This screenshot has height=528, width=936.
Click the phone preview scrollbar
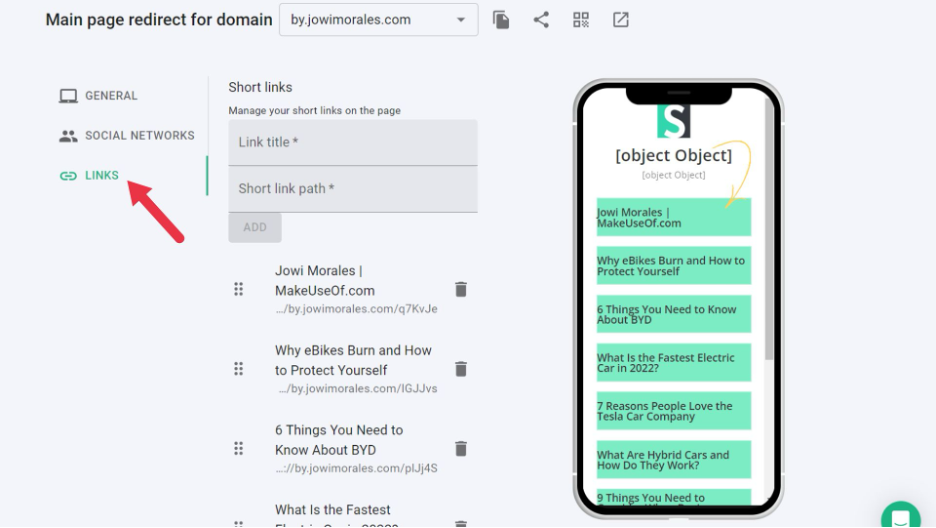click(x=769, y=227)
